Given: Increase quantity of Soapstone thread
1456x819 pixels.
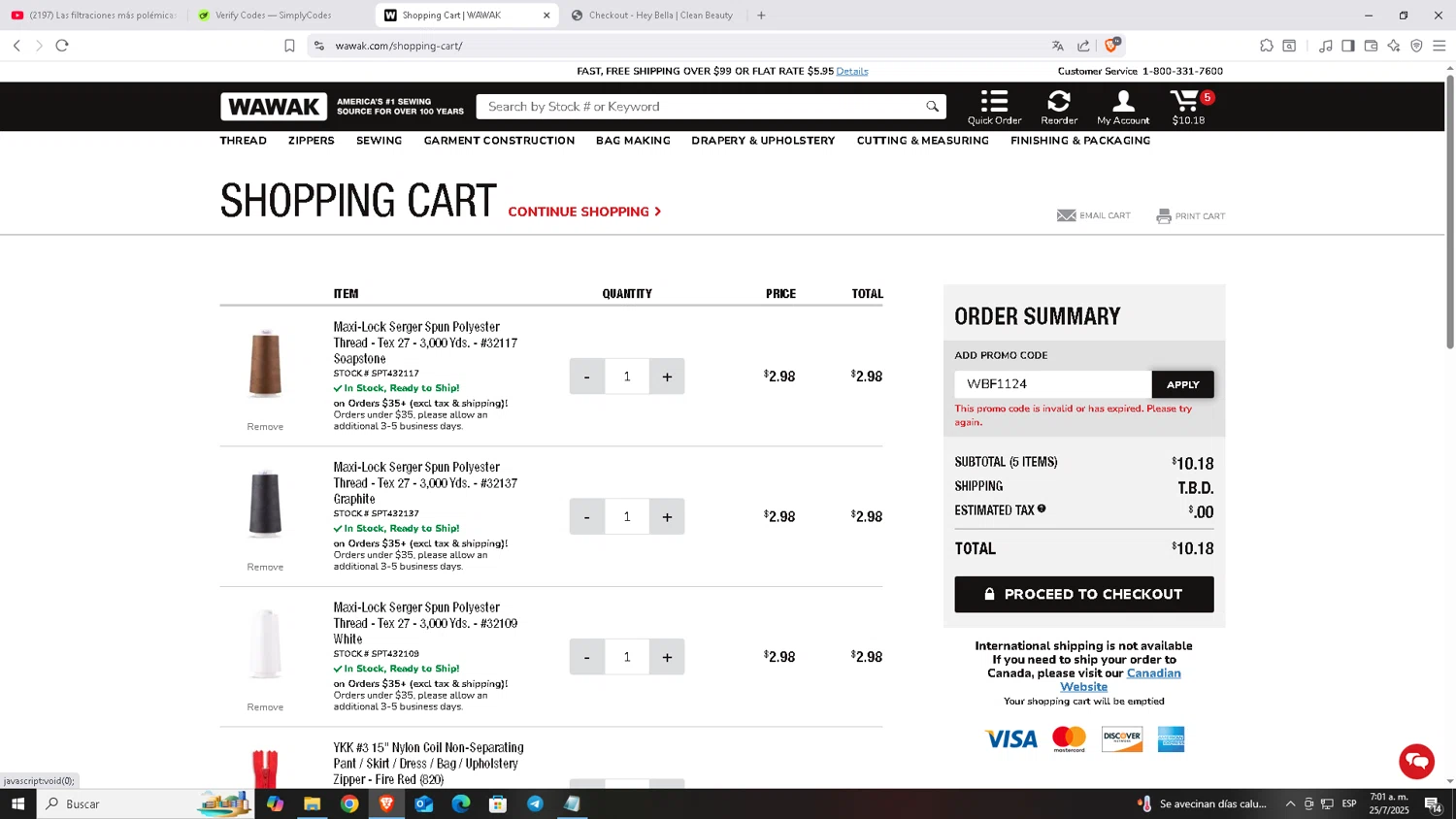Looking at the screenshot, I should pyautogui.click(x=667, y=377).
